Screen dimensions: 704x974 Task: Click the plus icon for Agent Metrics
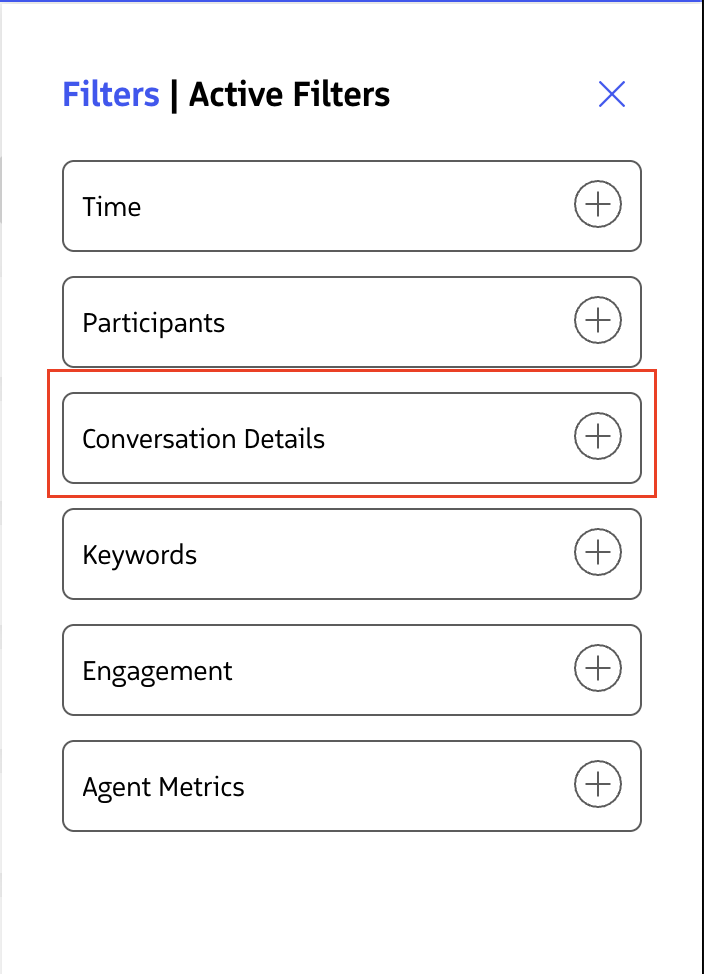click(597, 784)
